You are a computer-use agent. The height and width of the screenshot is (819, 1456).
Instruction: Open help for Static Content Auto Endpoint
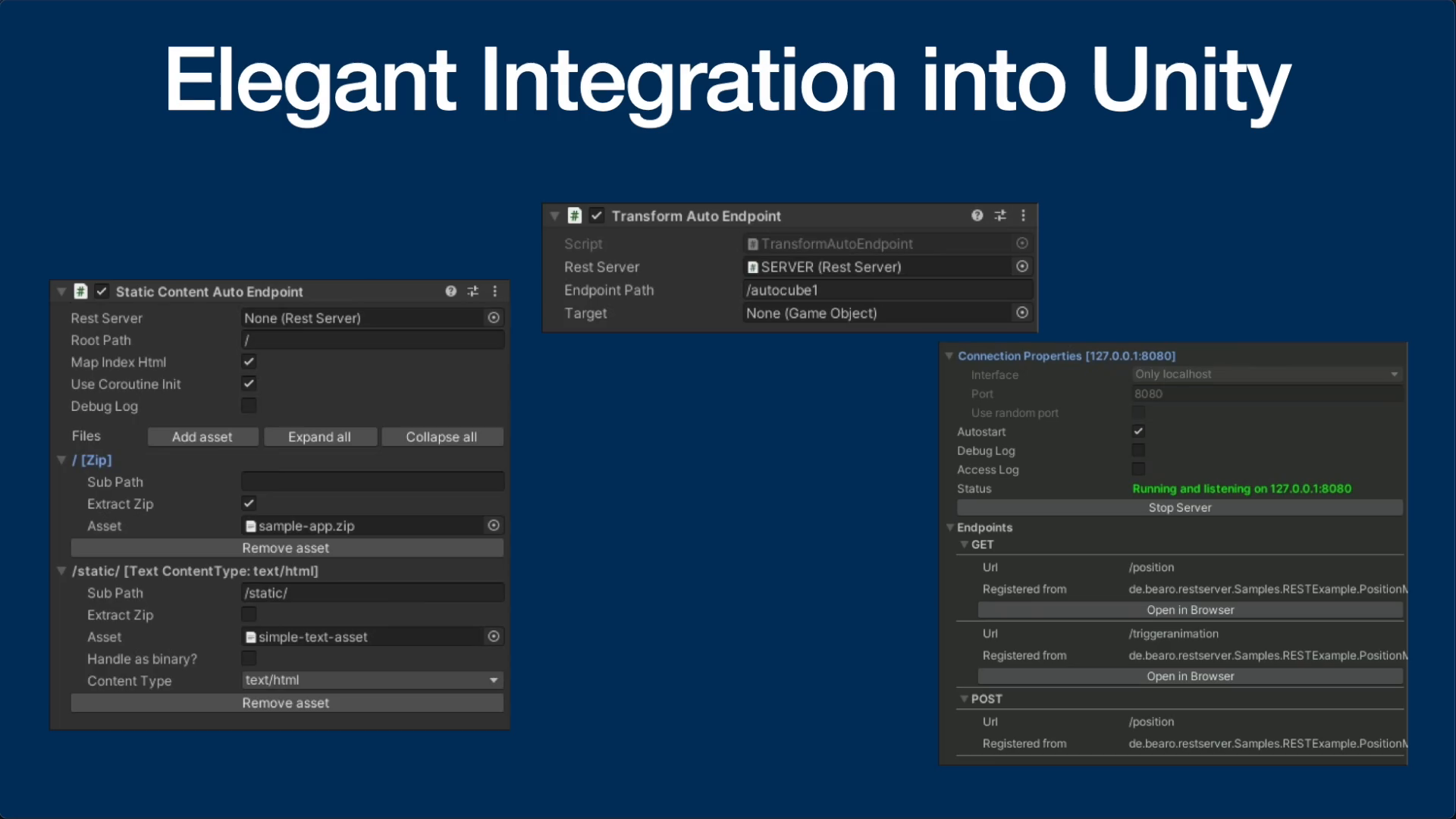(450, 291)
